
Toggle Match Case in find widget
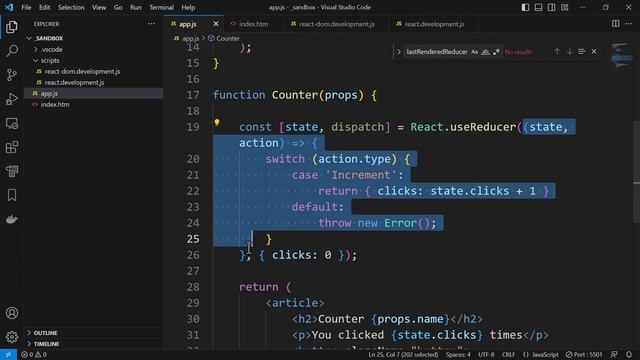click(x=474, y=52)
